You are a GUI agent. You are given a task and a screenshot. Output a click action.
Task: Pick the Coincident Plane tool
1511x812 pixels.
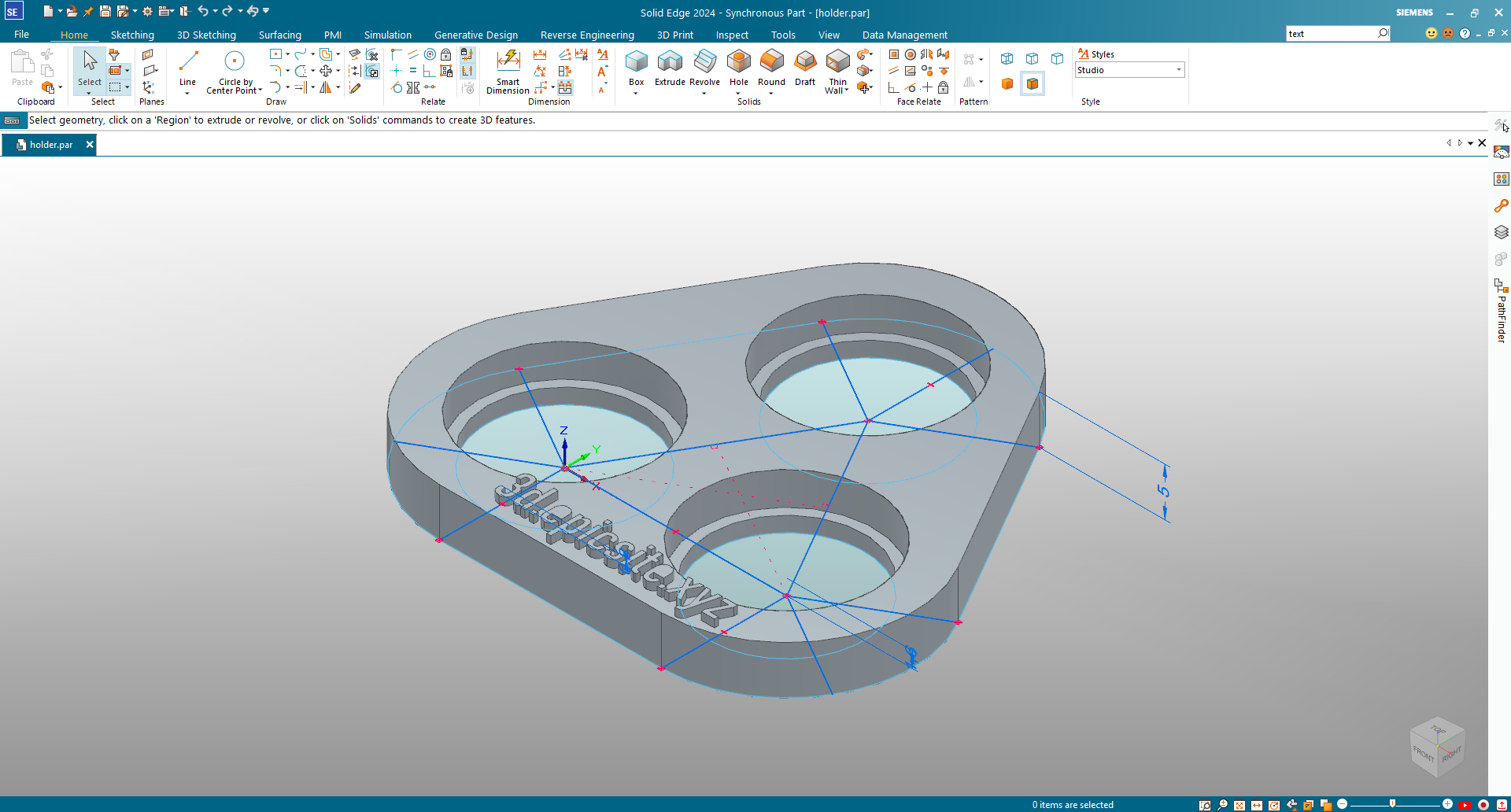point(148,54)
